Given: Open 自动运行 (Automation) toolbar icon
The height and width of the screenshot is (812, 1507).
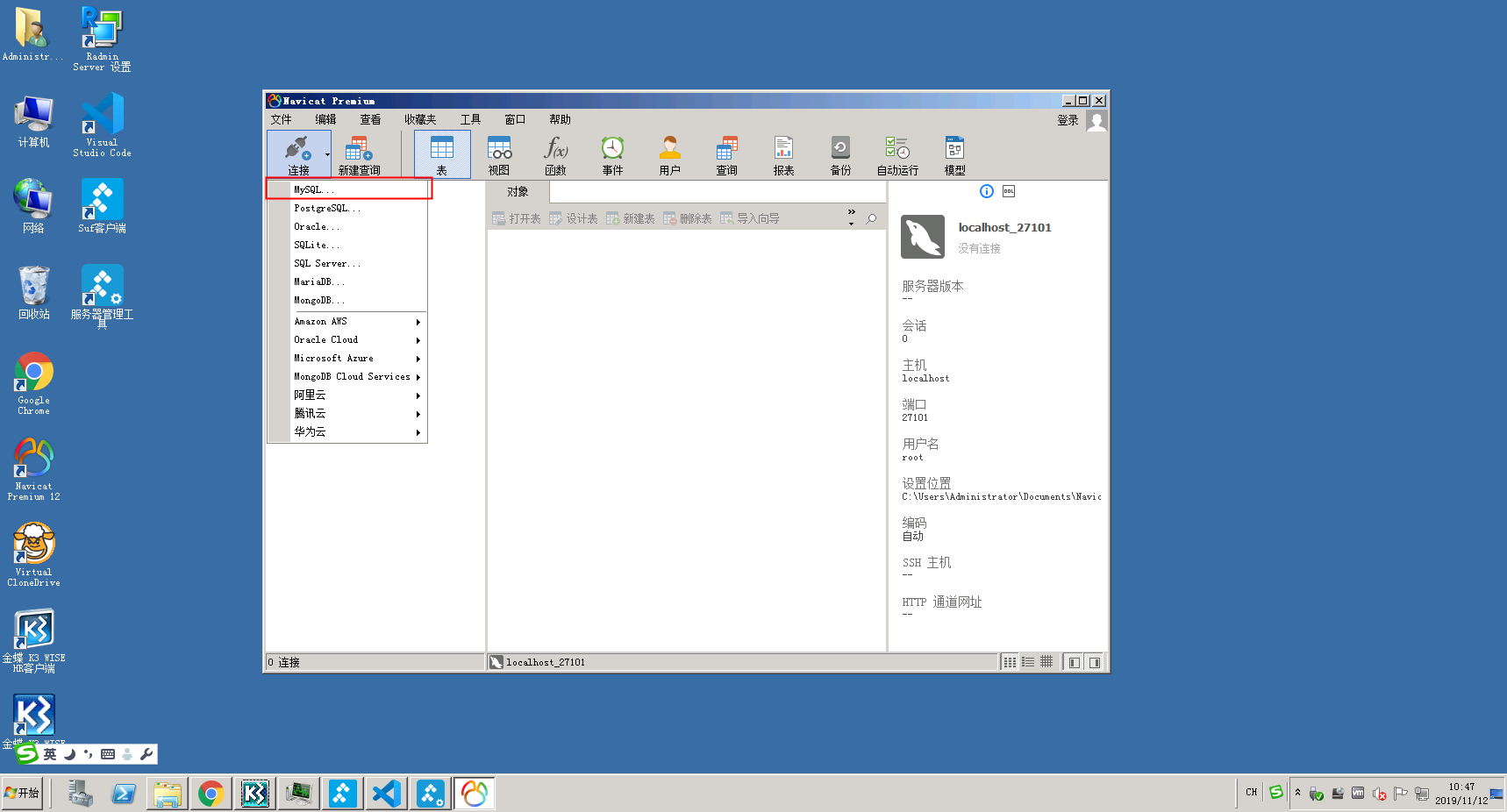Looking at the screenshot, I should 898,154.
